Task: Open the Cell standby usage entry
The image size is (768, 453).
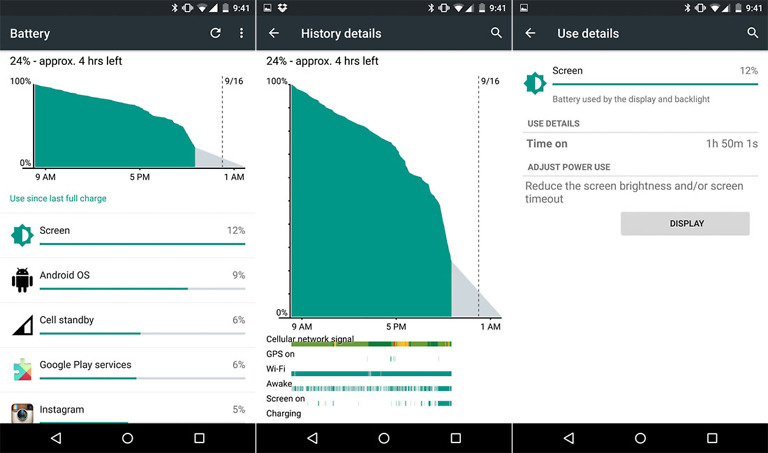Action: click(x=127, y=325)
